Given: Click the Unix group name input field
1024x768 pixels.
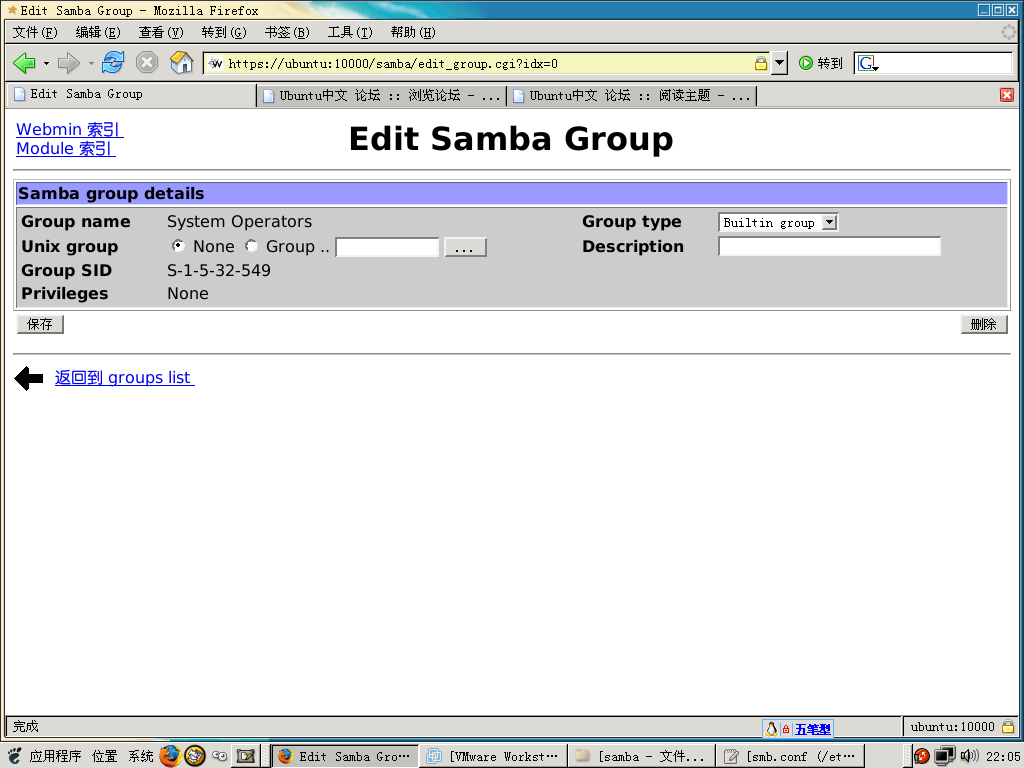Looking at the screenshot, I should [387, 247].
